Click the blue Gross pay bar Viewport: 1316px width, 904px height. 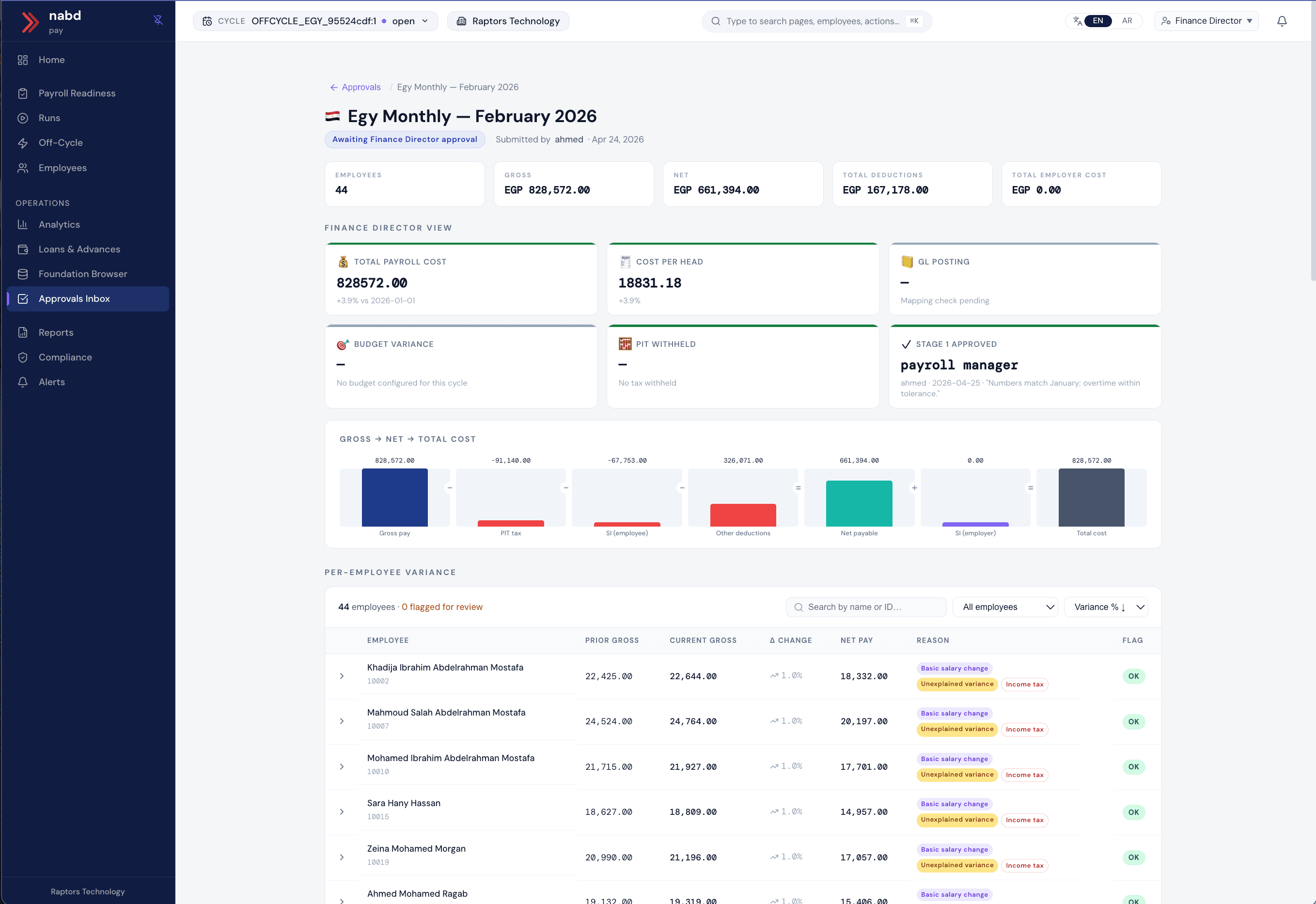coord(395,498)
